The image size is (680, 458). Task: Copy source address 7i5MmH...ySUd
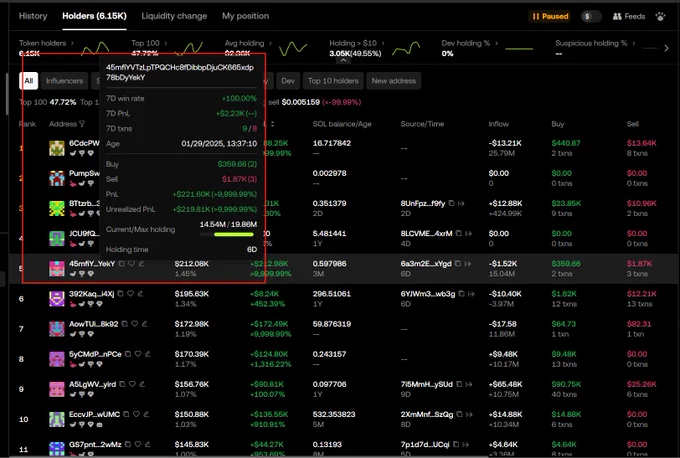click(x=459, y=384)
